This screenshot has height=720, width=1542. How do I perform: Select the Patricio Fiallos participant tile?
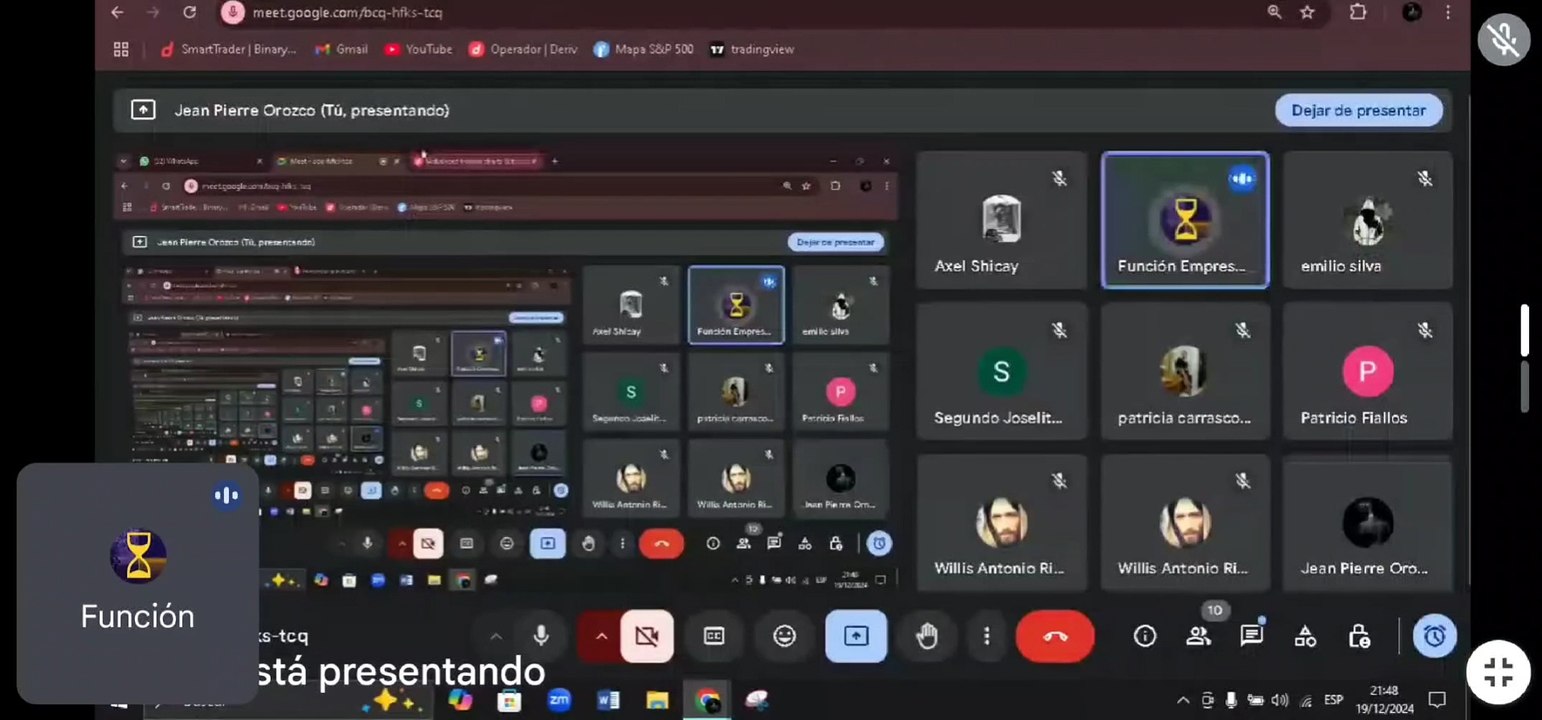1367,371
